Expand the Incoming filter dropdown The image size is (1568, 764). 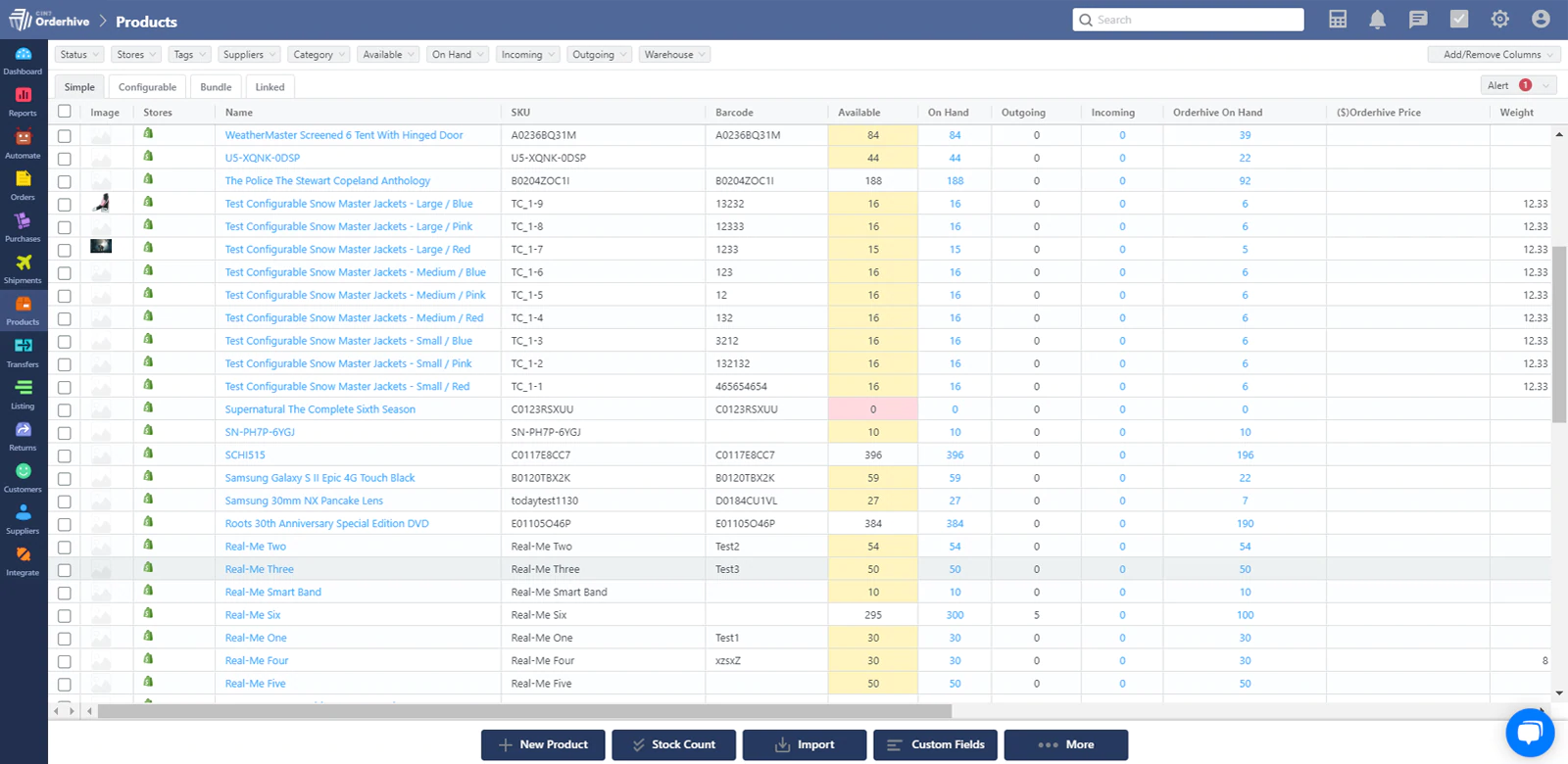(x=527, y=55)
